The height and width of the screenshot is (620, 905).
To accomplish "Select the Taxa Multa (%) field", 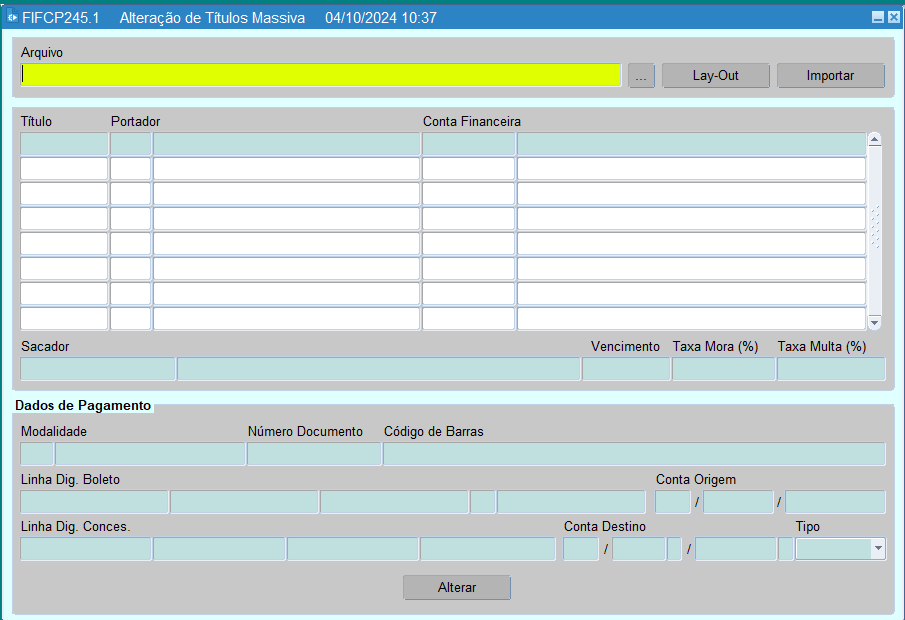I will coord(831,369).
